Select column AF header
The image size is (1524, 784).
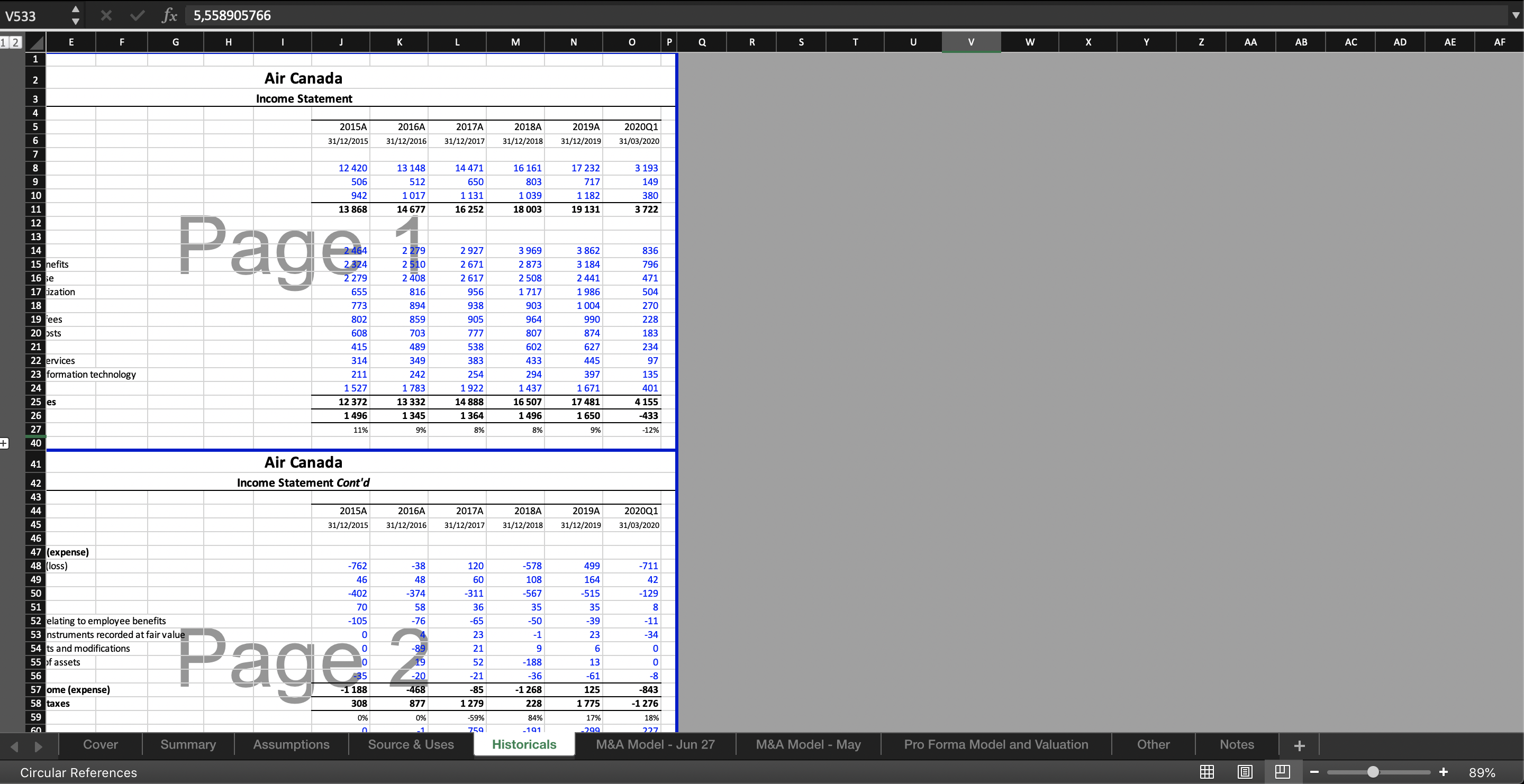[1499, 42]
